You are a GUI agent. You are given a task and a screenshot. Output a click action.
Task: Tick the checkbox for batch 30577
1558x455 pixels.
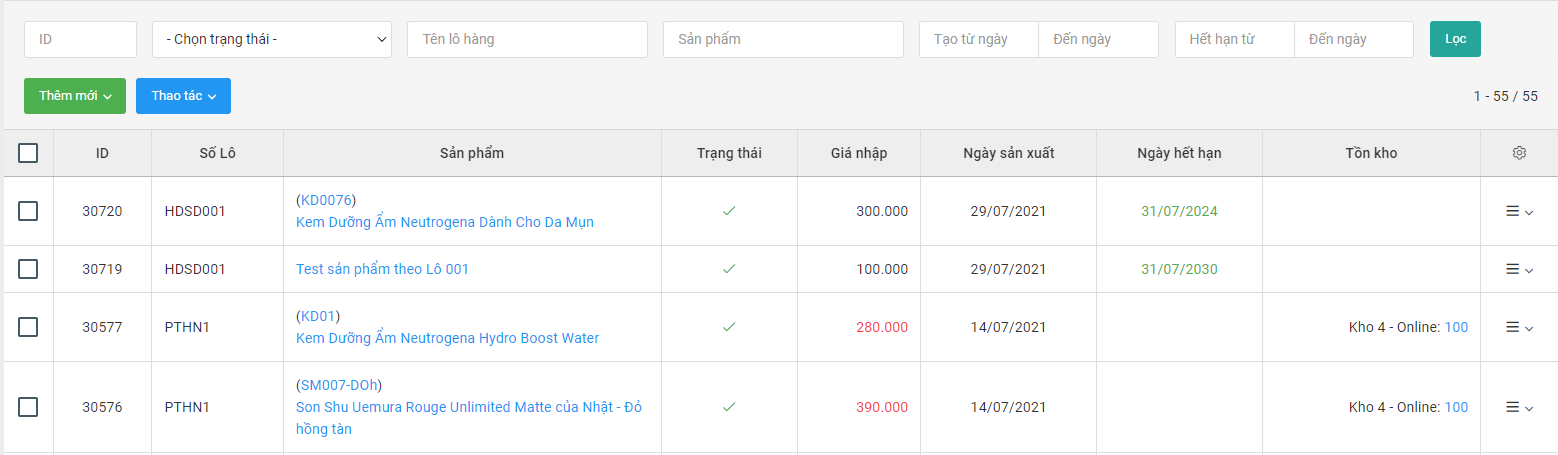coord(28,327)
